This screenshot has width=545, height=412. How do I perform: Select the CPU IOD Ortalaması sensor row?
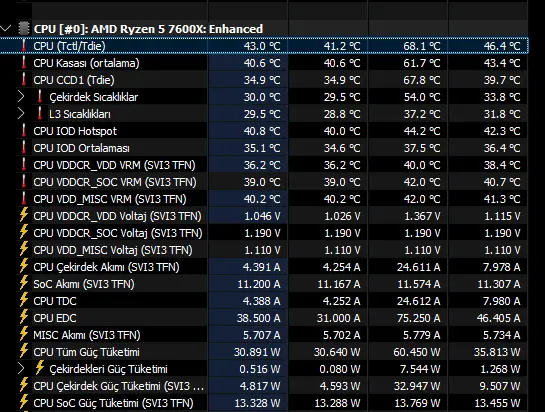(264, 148)
